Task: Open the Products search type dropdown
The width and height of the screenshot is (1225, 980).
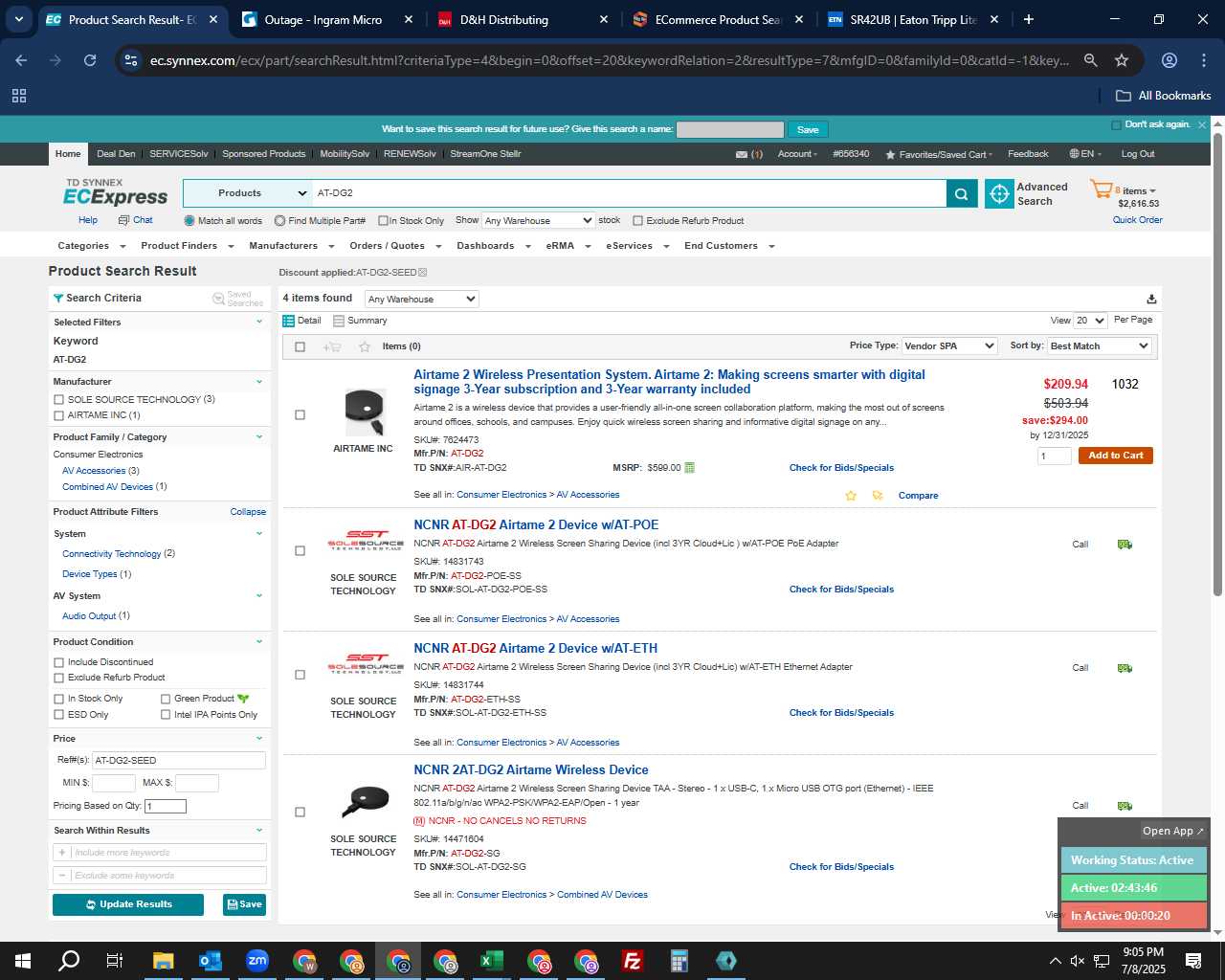Action: (x=248, y=193)
